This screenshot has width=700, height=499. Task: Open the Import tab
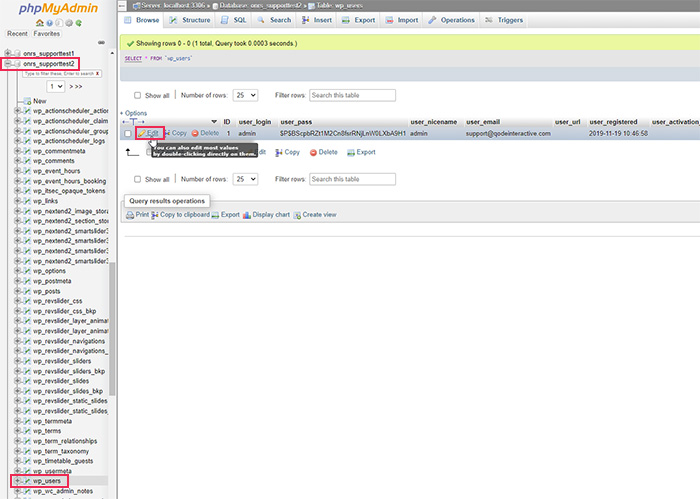(x=402, y=20)
